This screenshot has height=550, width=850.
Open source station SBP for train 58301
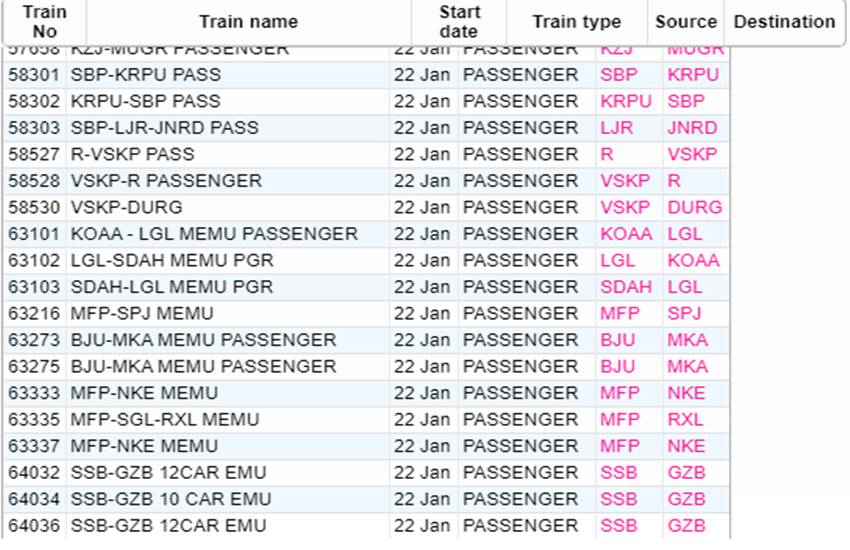[619, 75]
